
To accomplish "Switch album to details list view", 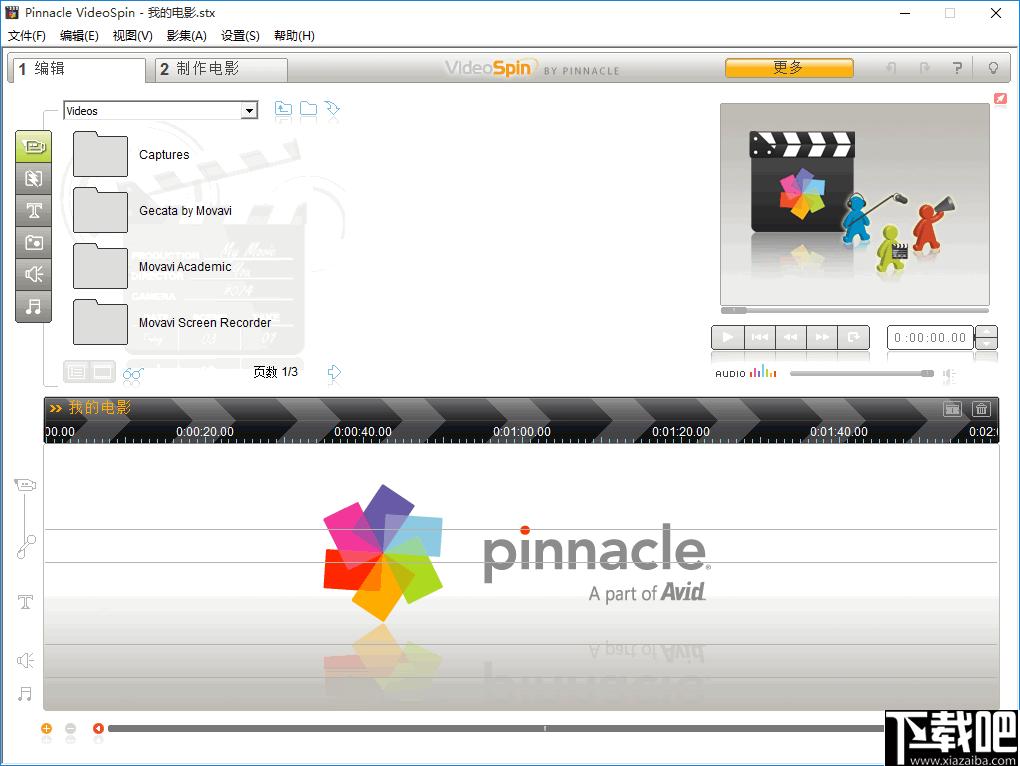I will [x=76, y=372].
